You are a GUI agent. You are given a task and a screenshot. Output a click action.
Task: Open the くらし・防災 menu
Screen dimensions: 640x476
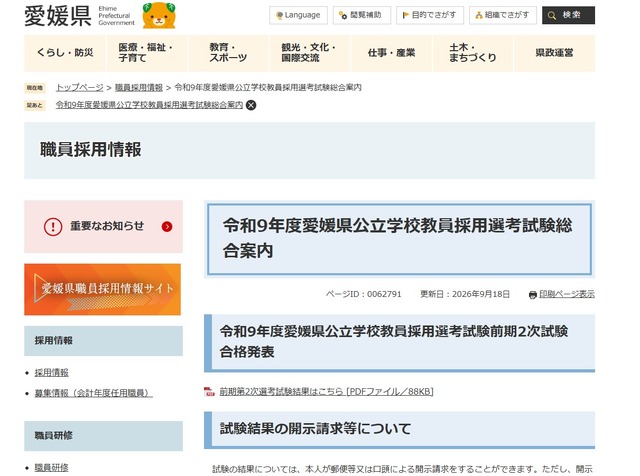(x=65, y=53)
